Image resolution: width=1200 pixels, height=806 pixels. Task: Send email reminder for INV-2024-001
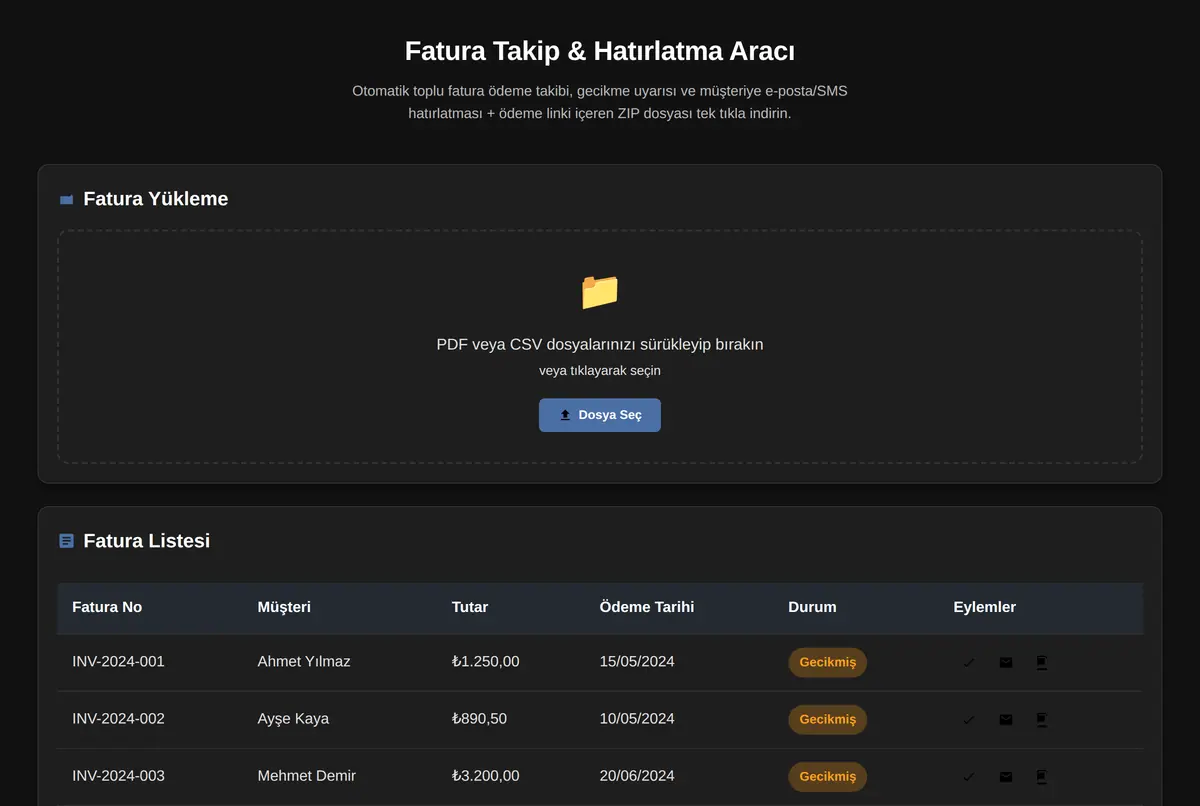point(1006,662)
